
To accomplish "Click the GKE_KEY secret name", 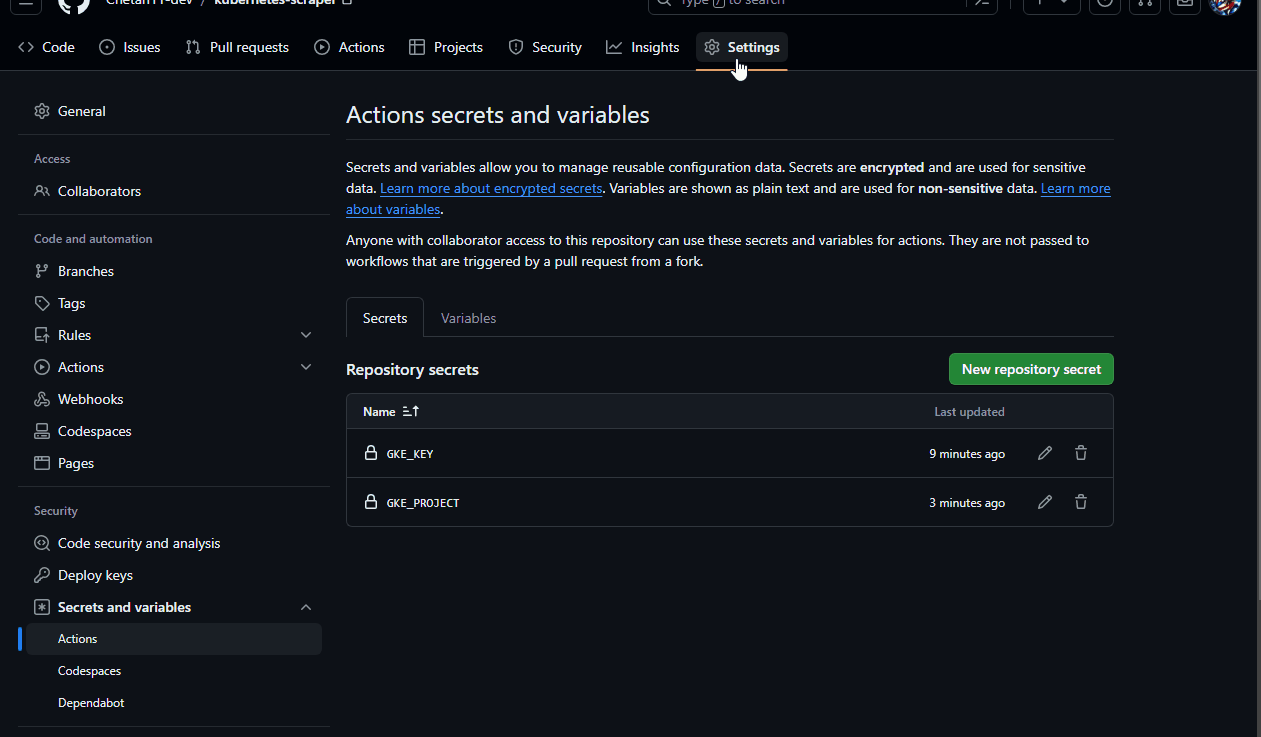I will pos(410,454).
